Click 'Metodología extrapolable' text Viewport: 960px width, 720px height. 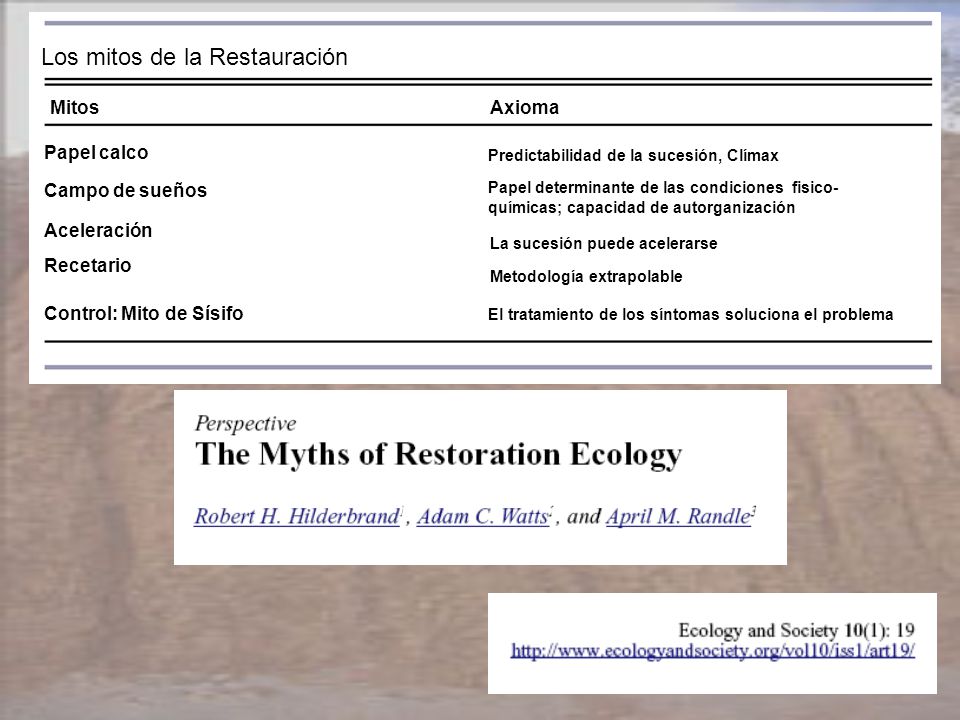(x=586, y=277)
